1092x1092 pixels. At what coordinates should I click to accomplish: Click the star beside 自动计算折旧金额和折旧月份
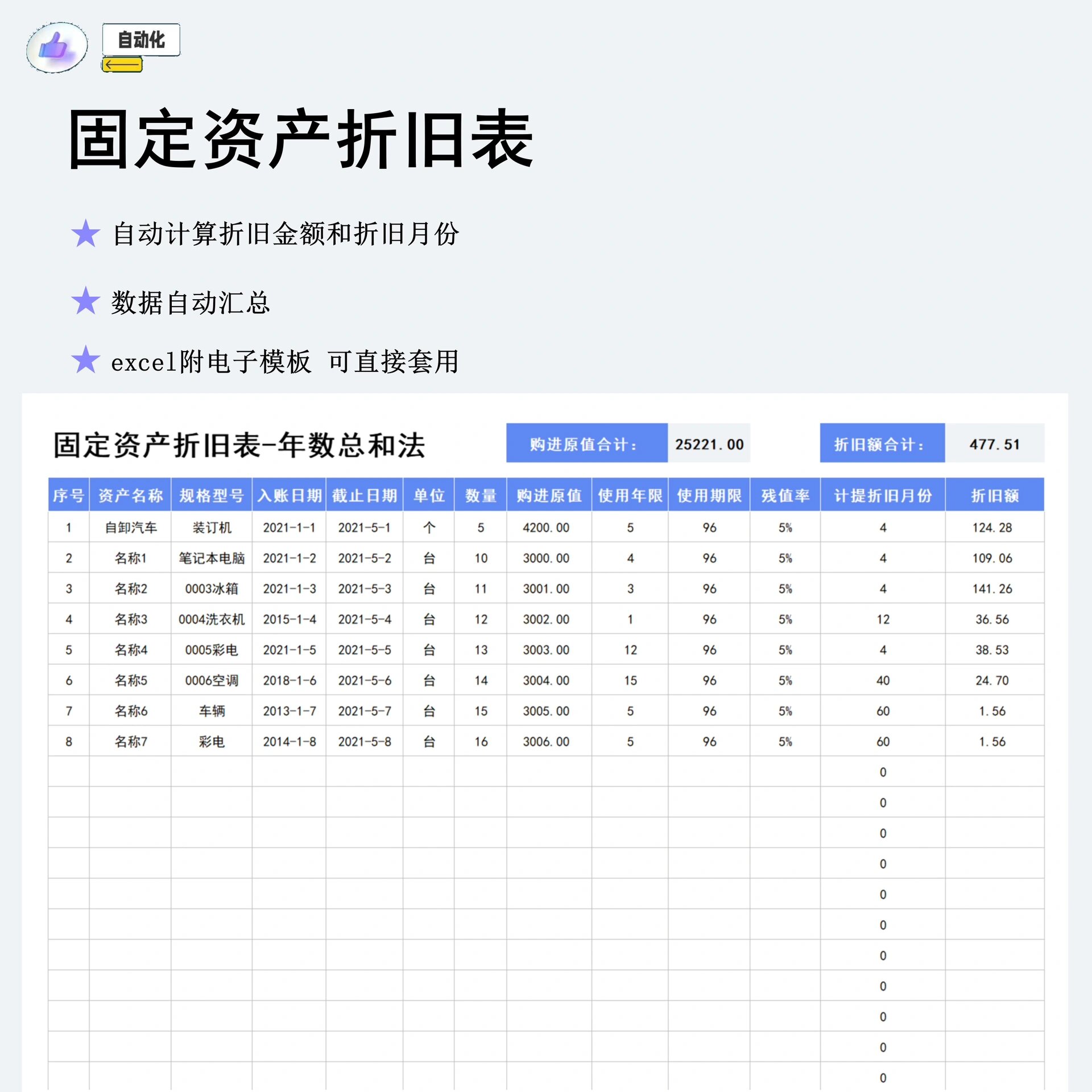click(x=86, y=233)
